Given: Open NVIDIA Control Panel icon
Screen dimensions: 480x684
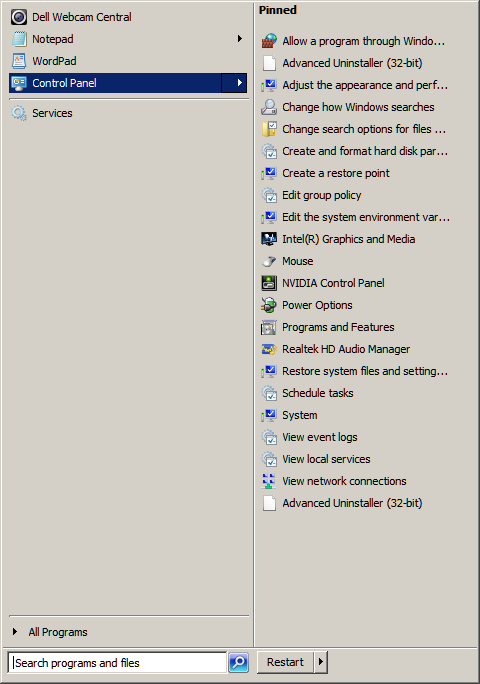Looking at the screenshot, I should point(269,283).
